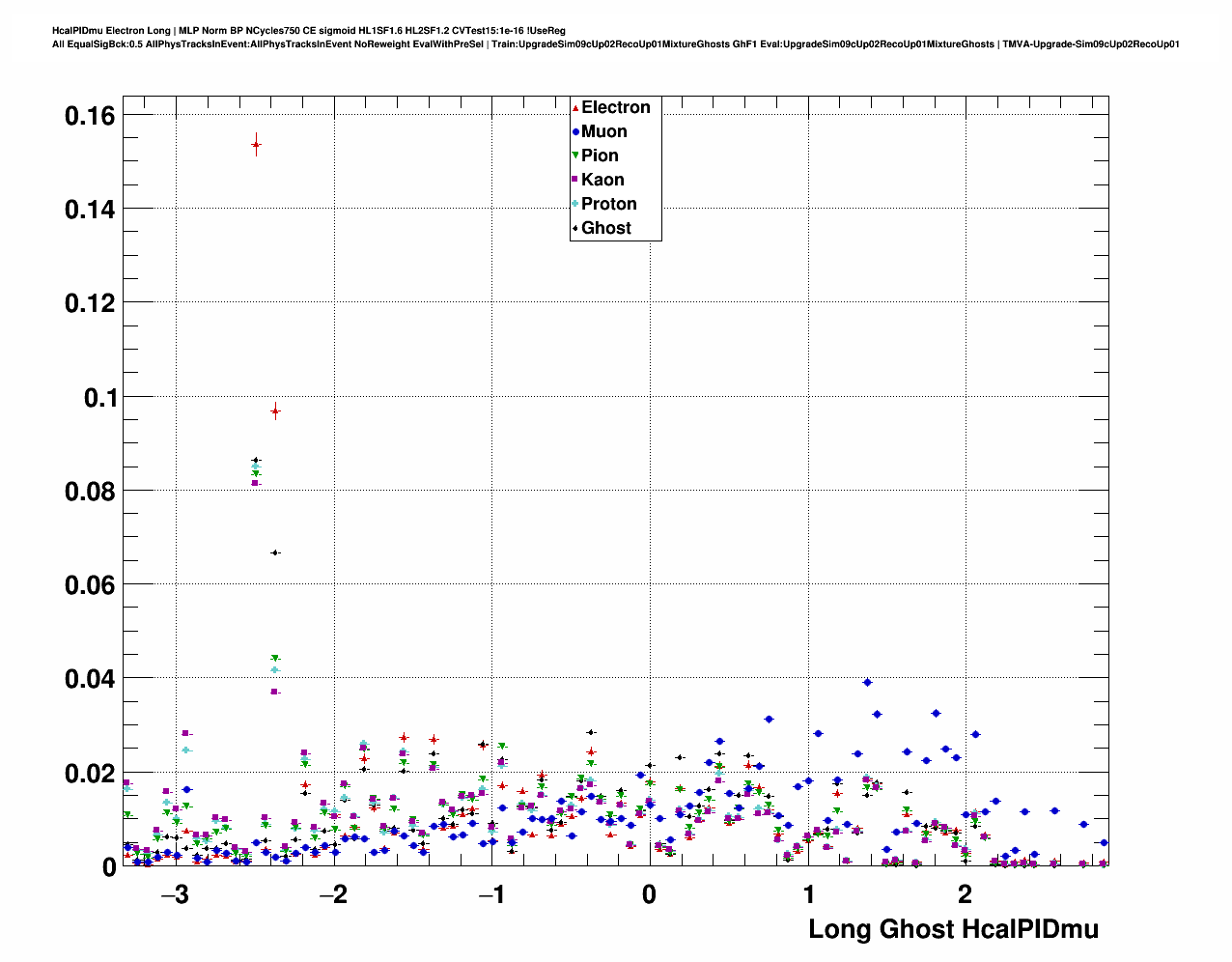Click the 0.08 y-axis tick label
The image size is (1232, 962).
tap(89, 492)
